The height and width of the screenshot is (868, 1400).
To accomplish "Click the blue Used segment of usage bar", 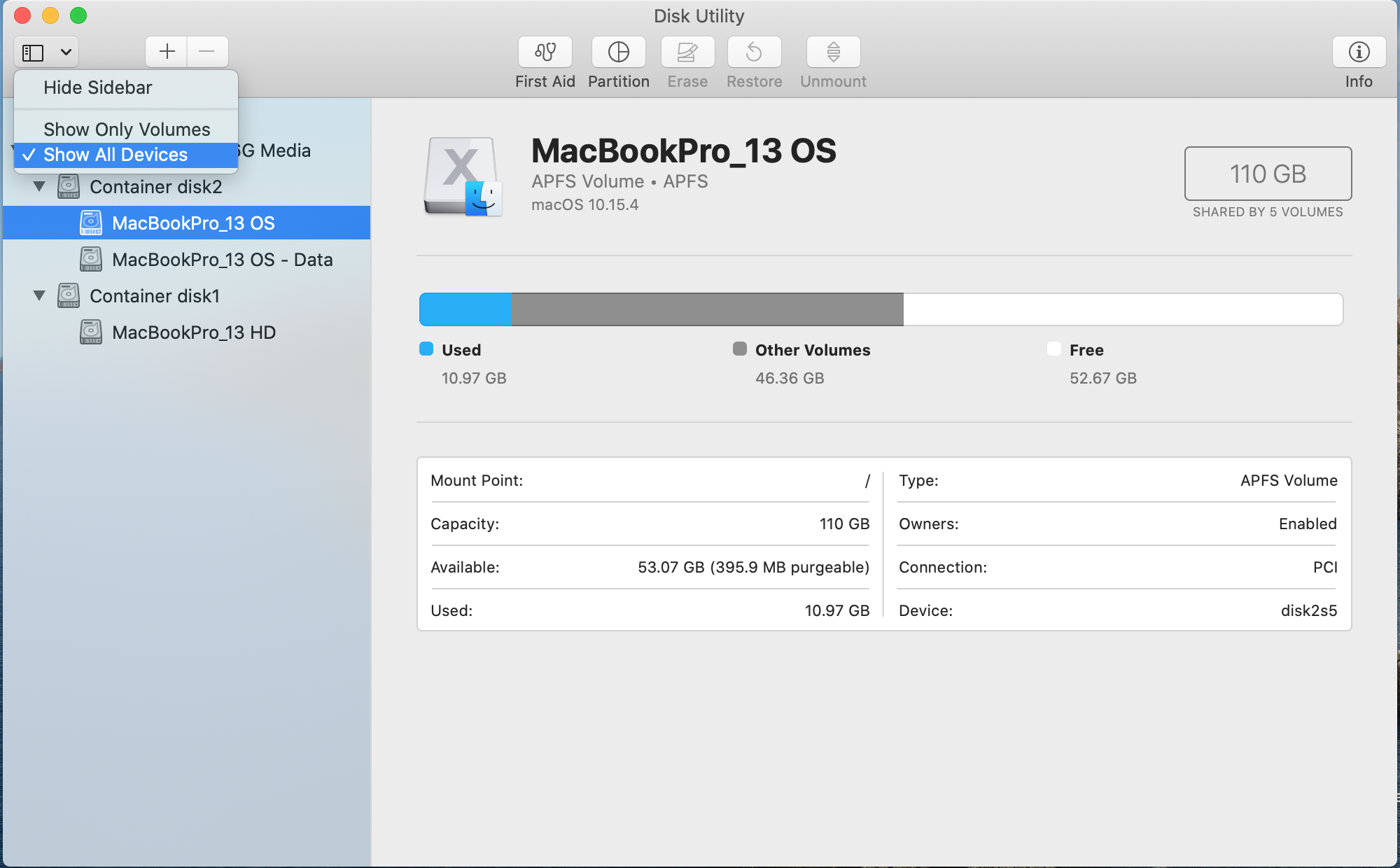I will pyautogui.click(x=465, y=309).
